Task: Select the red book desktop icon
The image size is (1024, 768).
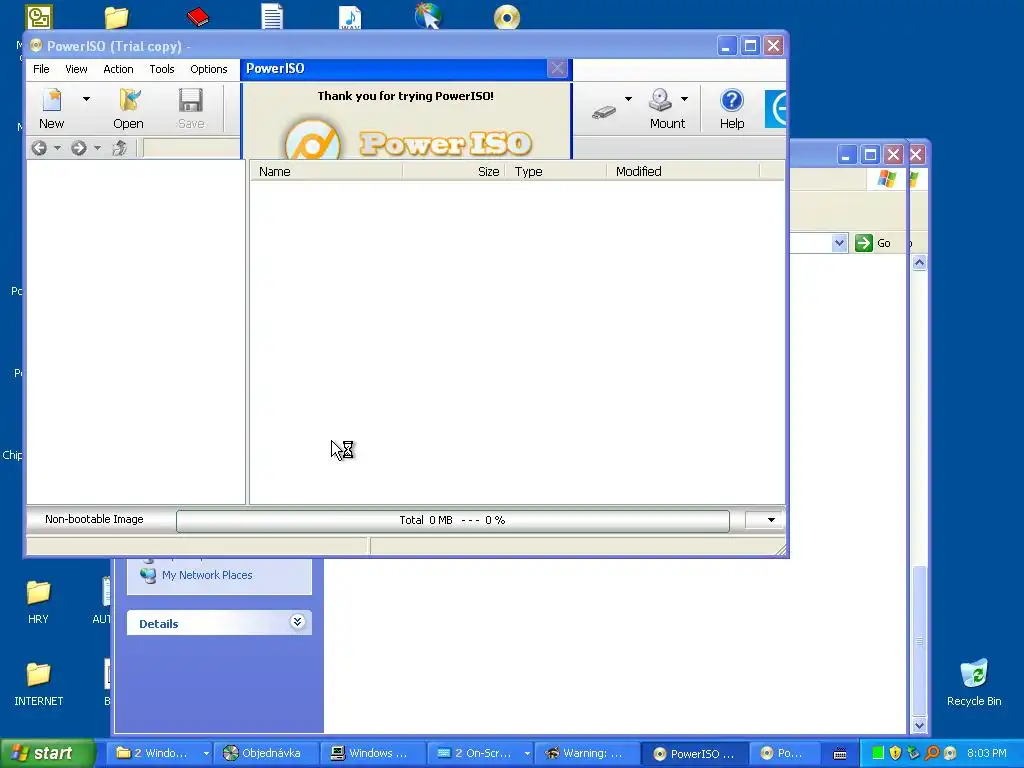Action: 198,16
